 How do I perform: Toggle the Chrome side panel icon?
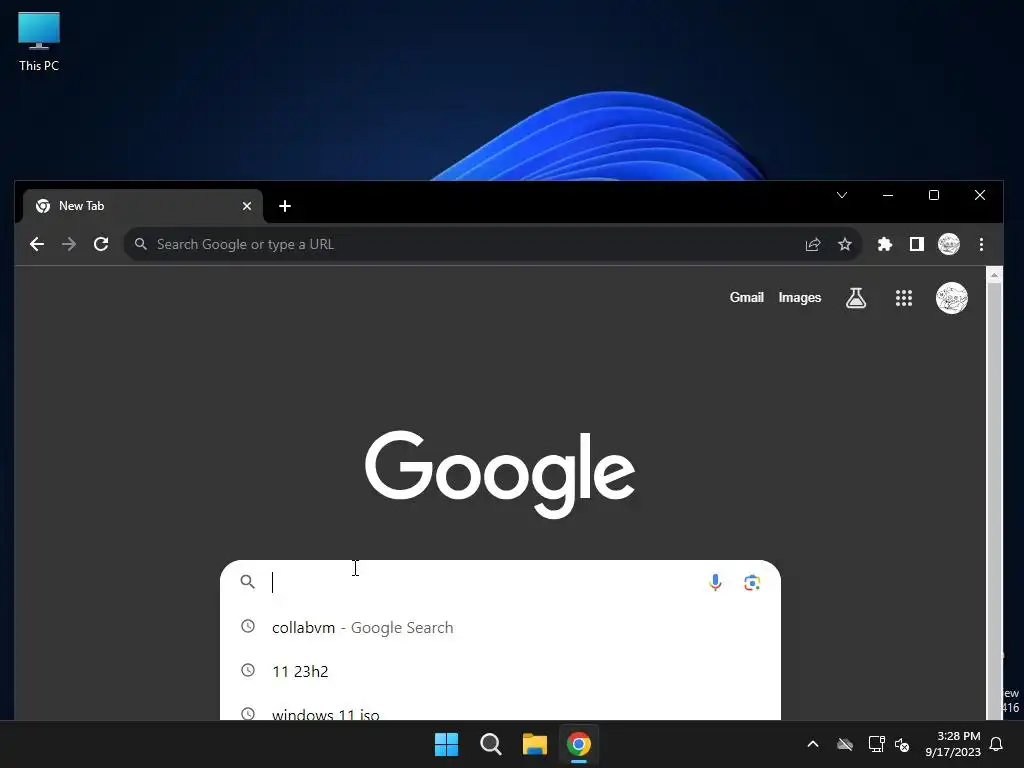click(x=917, y=244)
